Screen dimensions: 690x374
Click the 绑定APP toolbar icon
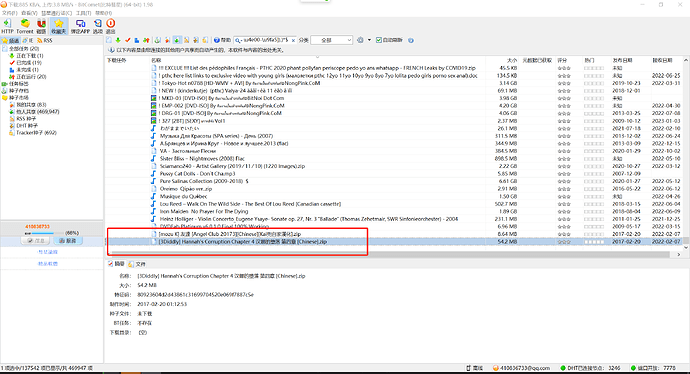(x=80, y=26)
